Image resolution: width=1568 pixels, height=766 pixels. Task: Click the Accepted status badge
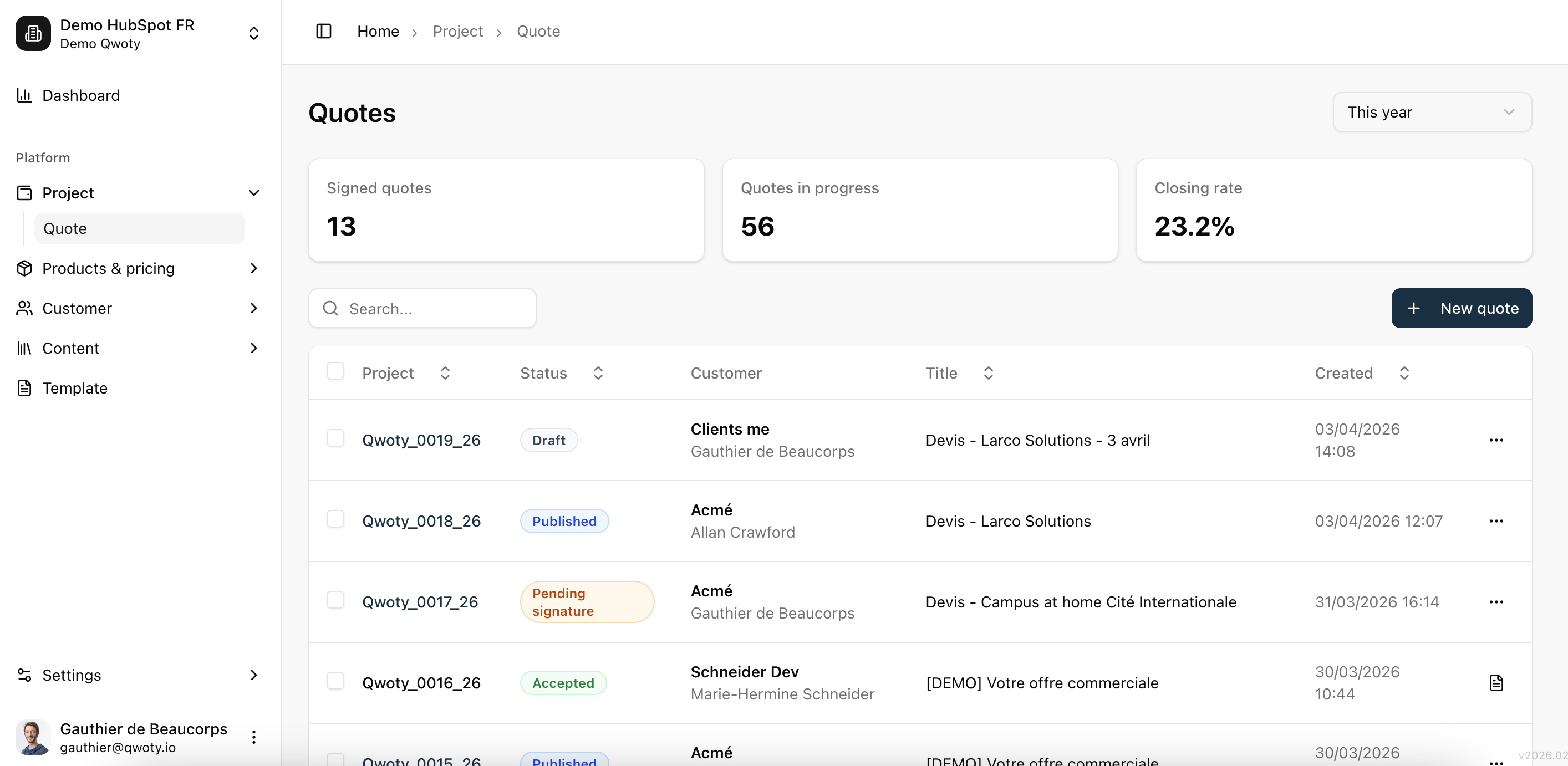564,683
